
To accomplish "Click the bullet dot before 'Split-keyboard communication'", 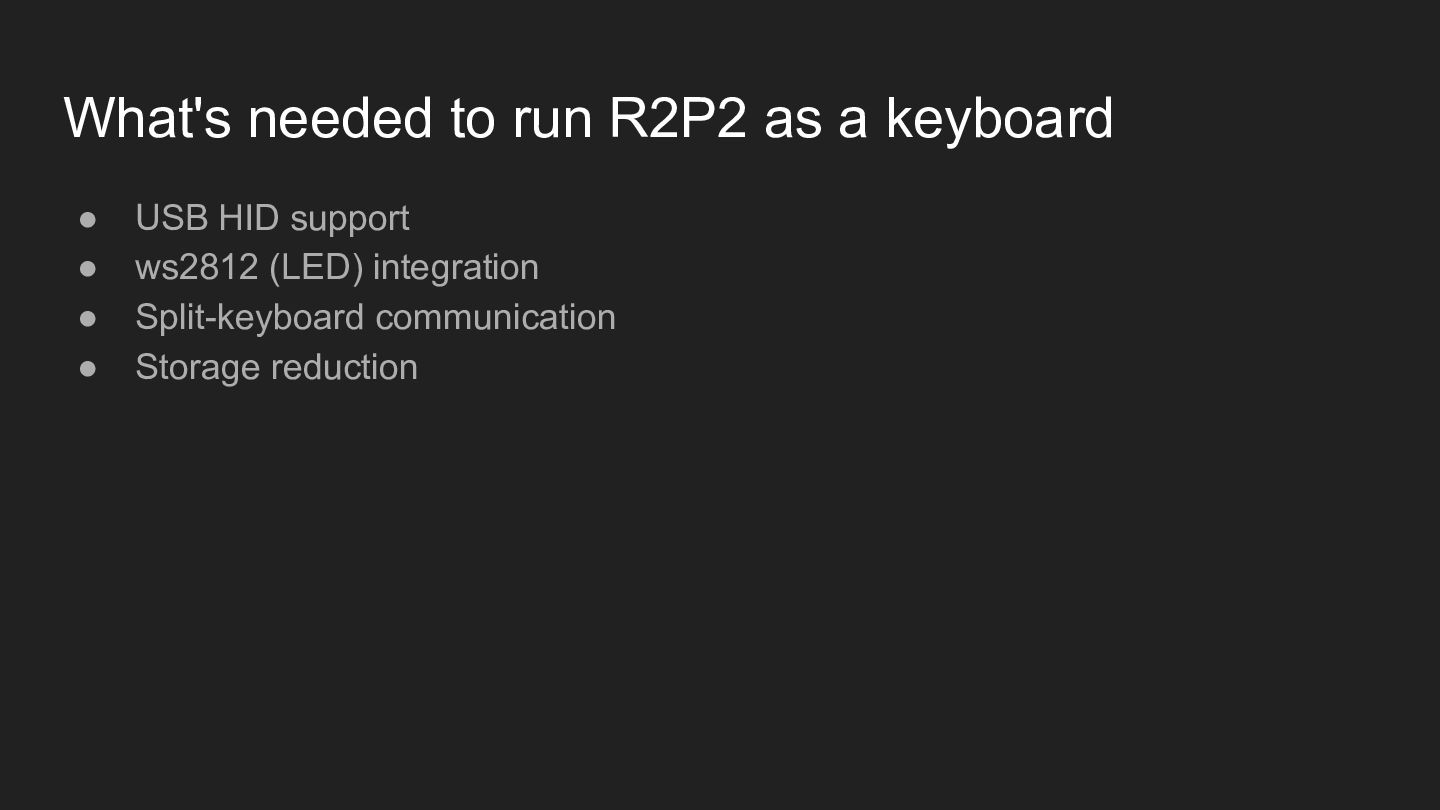I will (88, 318).
